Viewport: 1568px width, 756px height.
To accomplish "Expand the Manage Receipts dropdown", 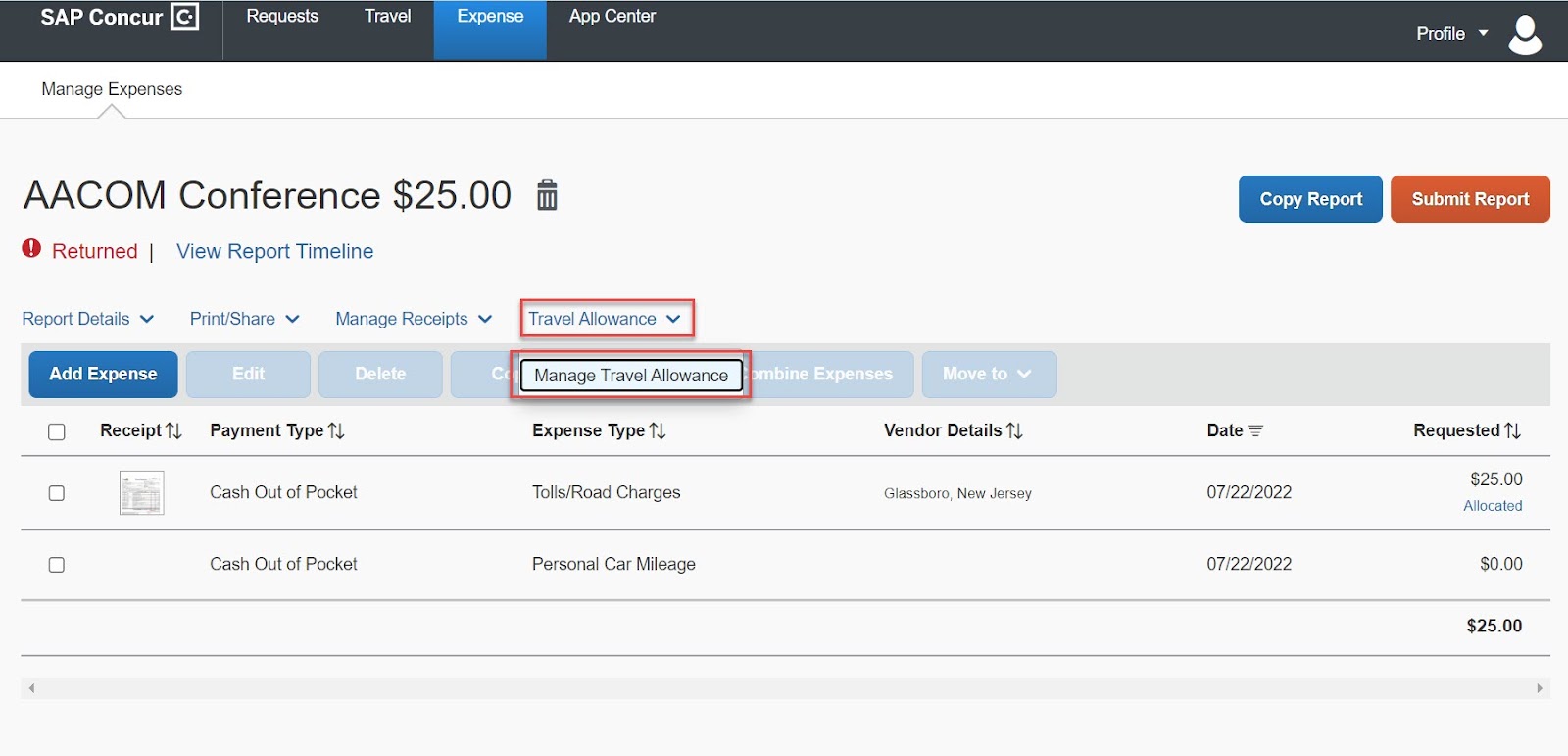I will tap(414, 319).
